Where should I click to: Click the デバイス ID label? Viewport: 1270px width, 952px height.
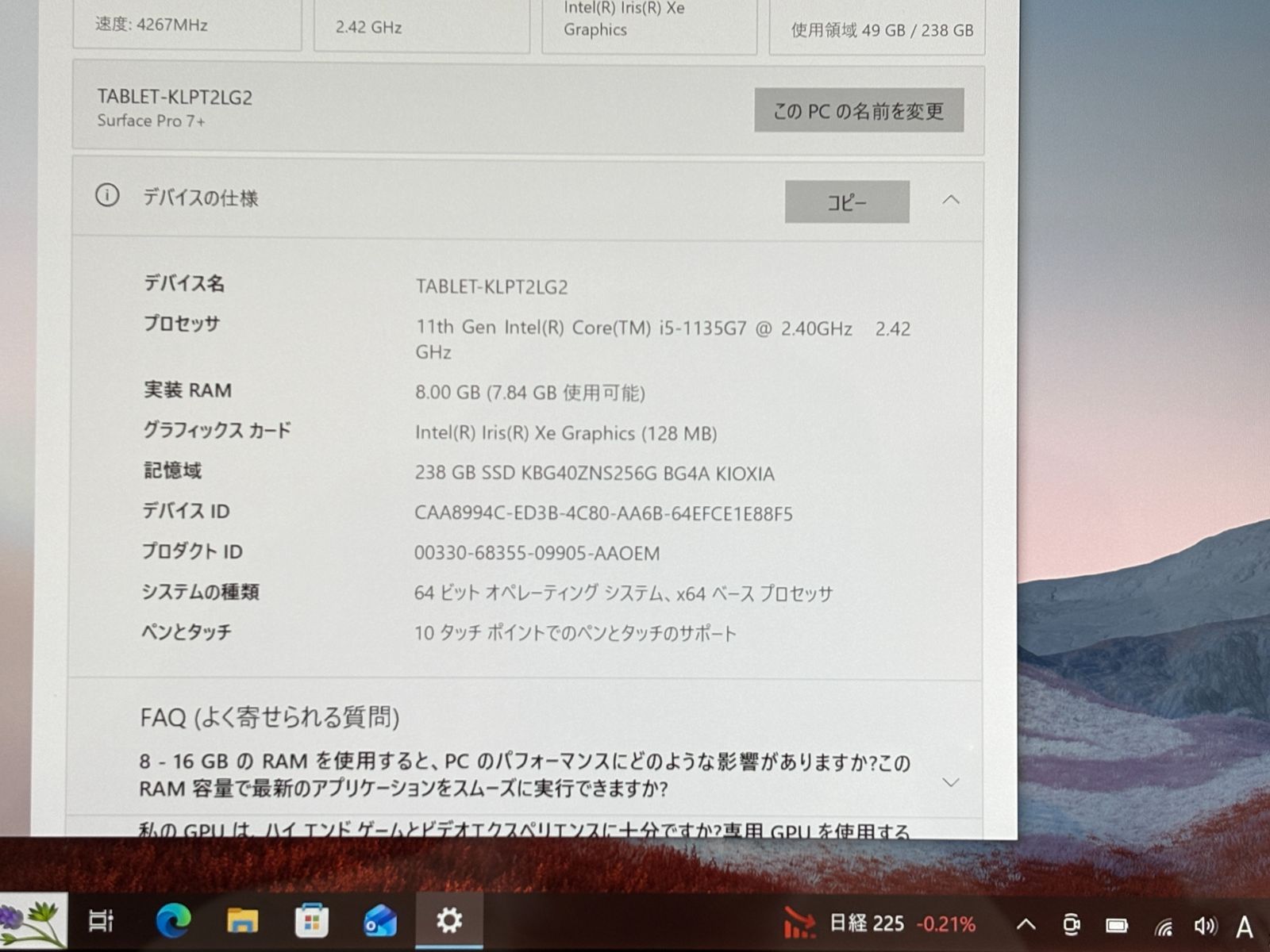(186, 511)
